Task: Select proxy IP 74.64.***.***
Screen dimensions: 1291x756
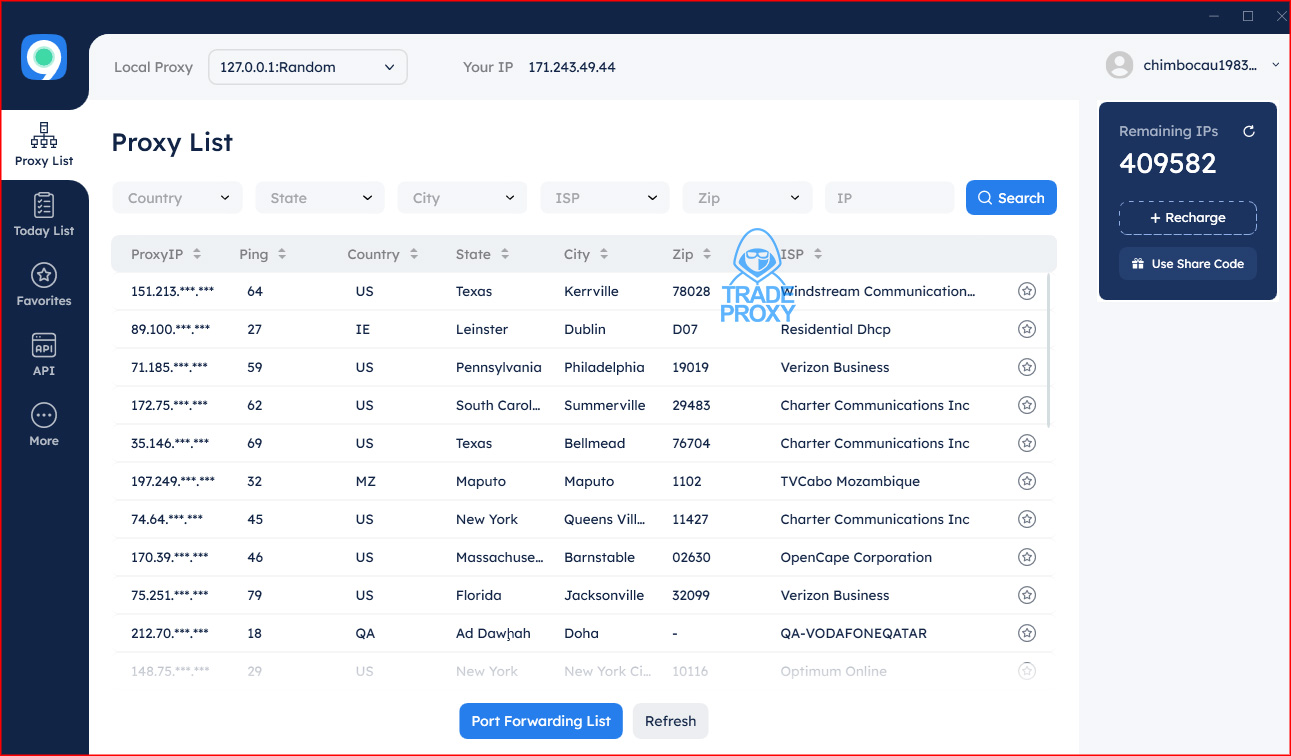Action: [167, 519]
